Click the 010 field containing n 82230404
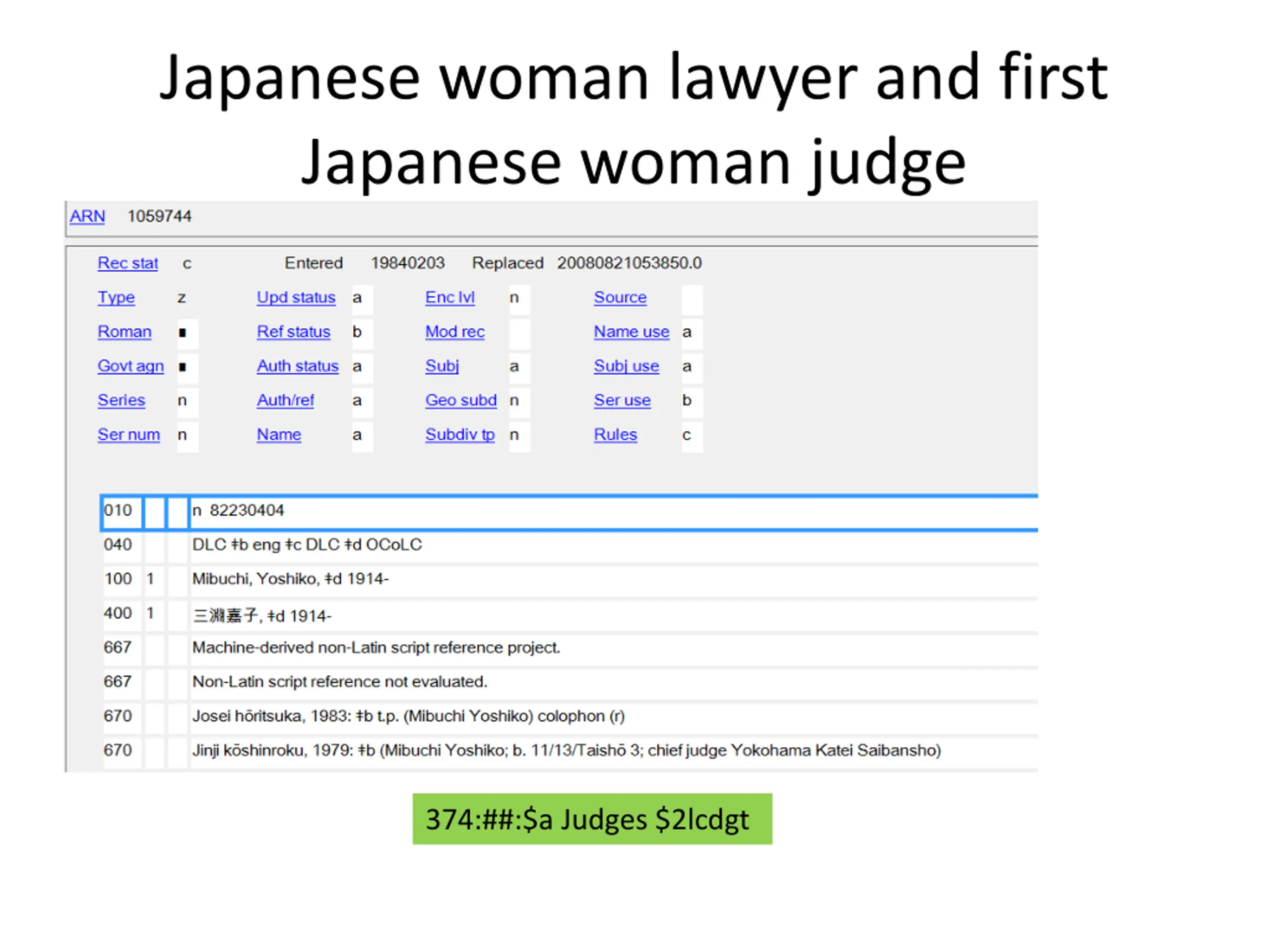 tap(613, 512)
